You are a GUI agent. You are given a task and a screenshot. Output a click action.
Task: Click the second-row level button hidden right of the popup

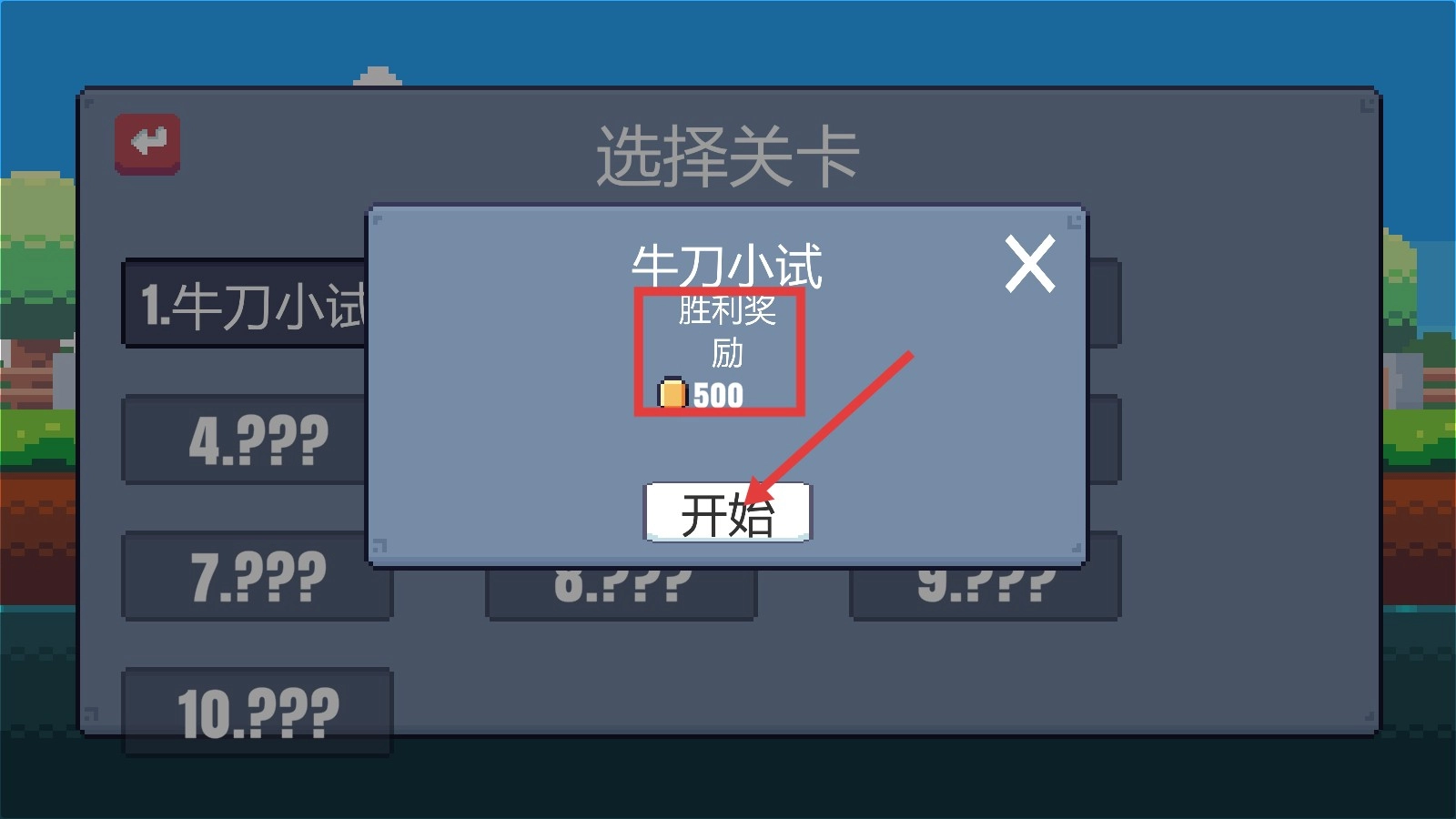point(1105,440)
